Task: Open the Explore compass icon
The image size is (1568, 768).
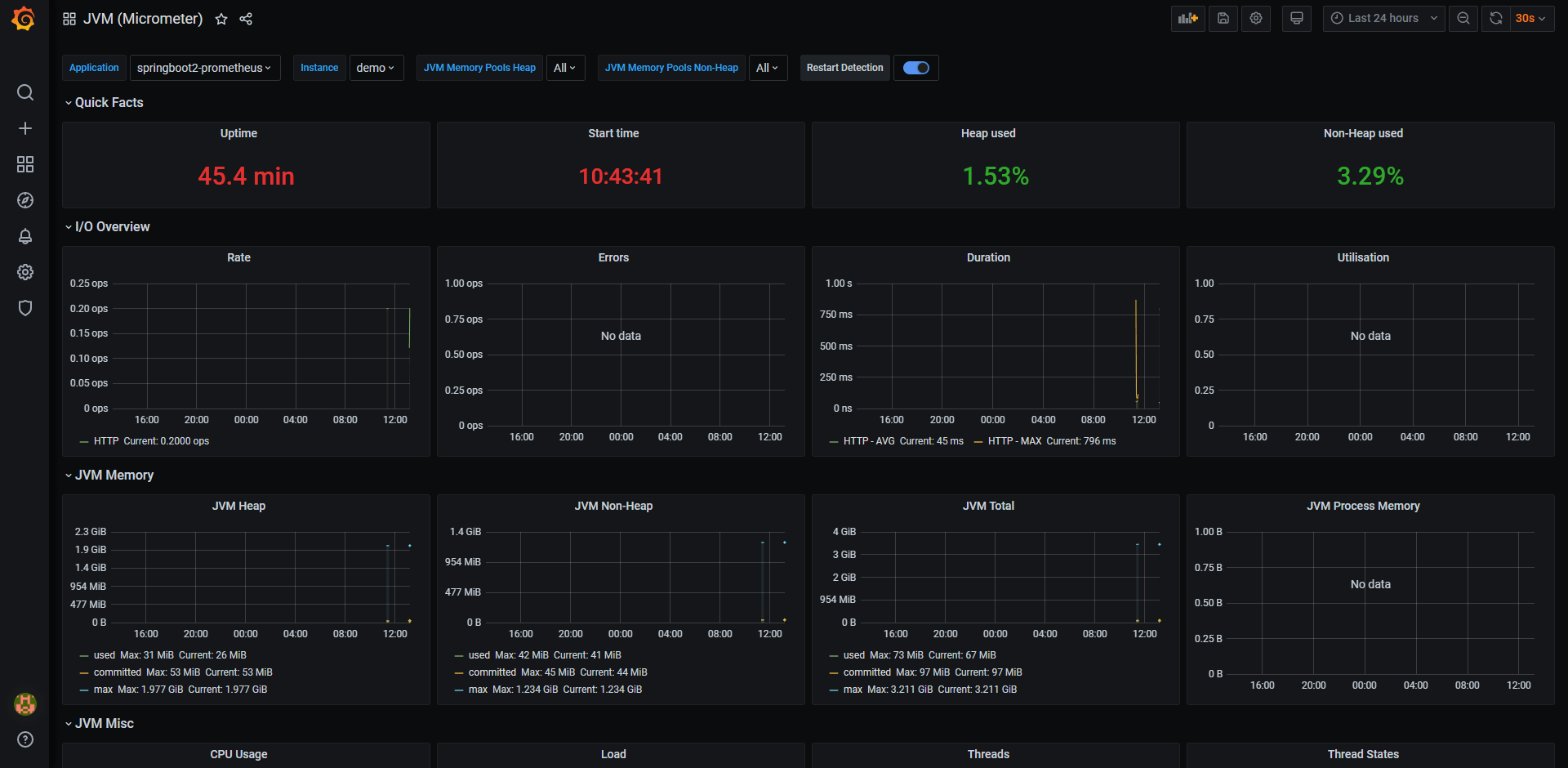Action: click(x=25, y=200)
